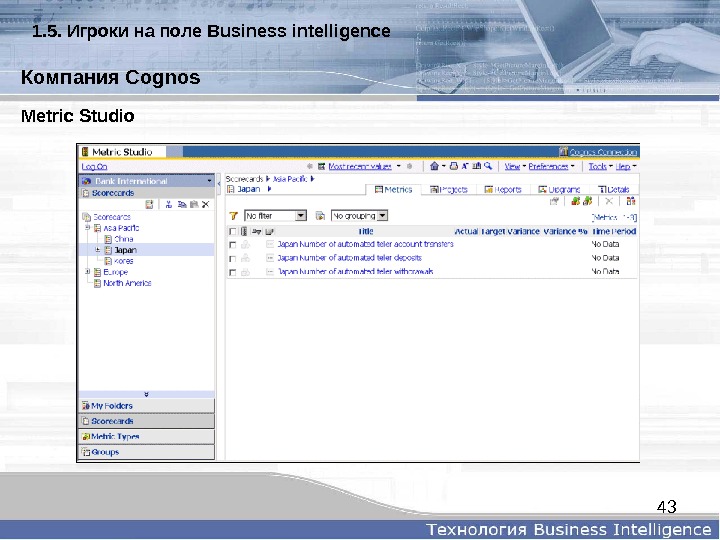Open the Groups pane

146,452
